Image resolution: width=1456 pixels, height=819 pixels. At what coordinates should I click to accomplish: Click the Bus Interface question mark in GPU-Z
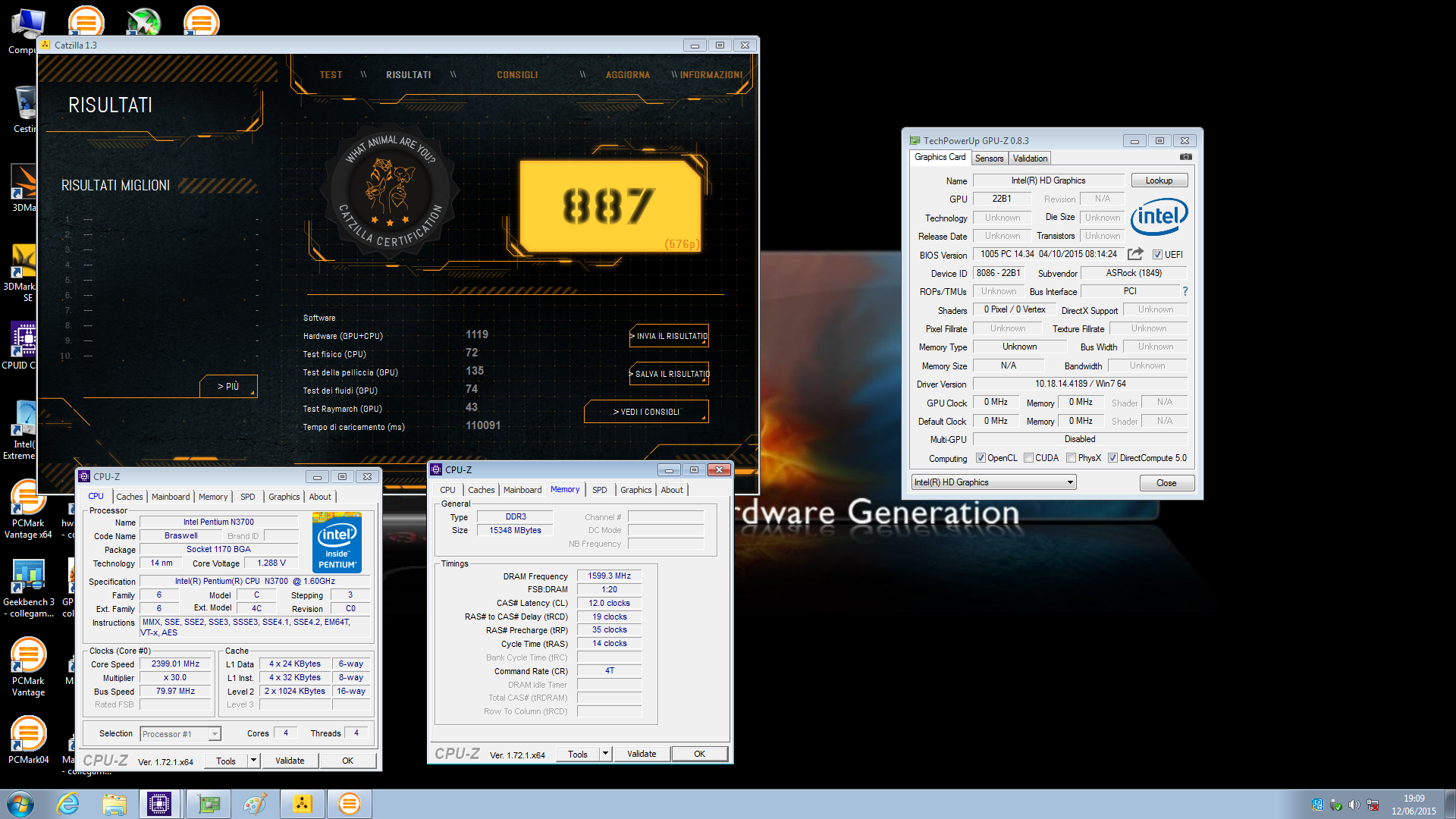coord(1185,291)
